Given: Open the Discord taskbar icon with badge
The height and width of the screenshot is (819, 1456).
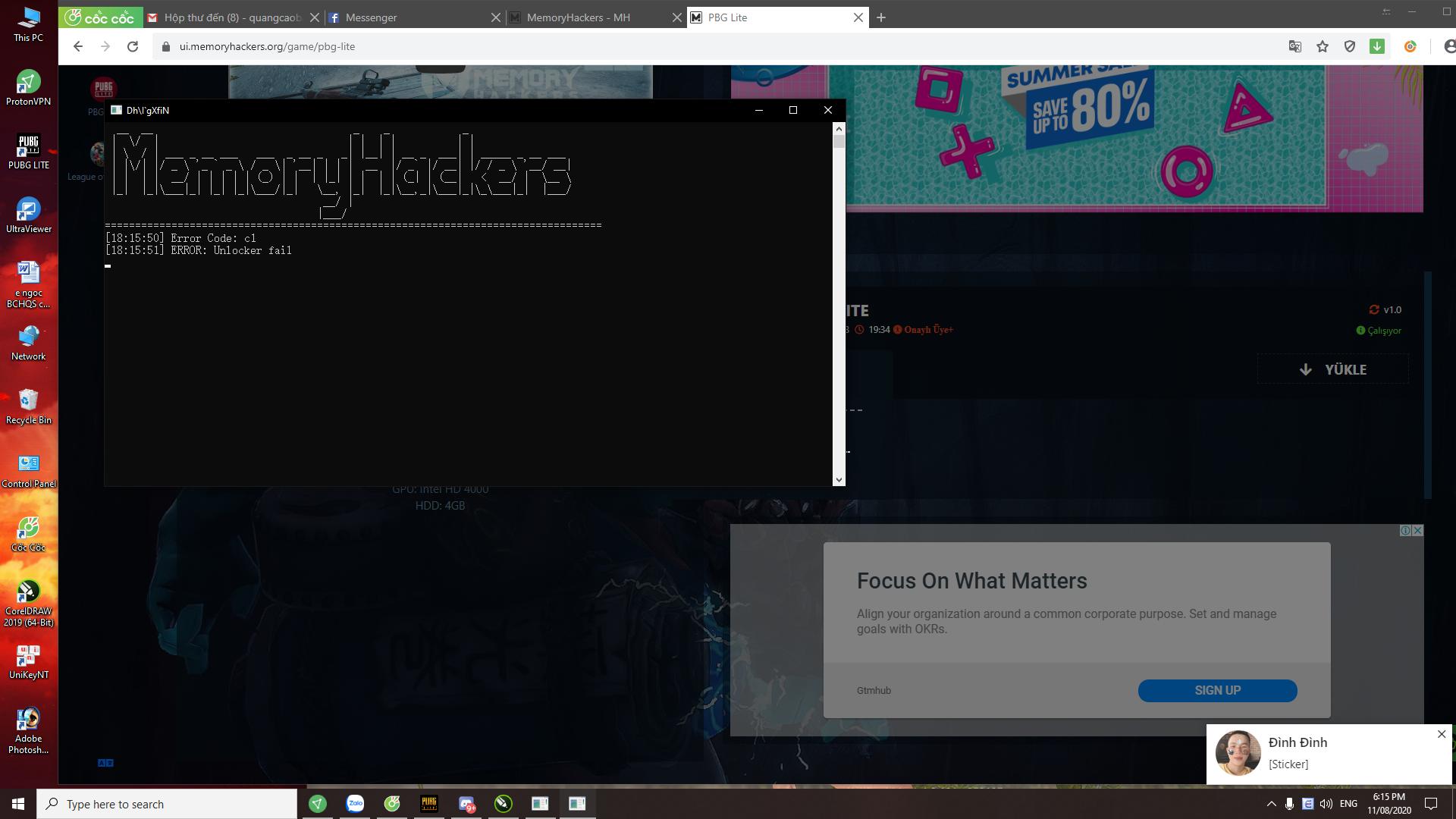Looking at the screenshot, I should coord(466,804).
